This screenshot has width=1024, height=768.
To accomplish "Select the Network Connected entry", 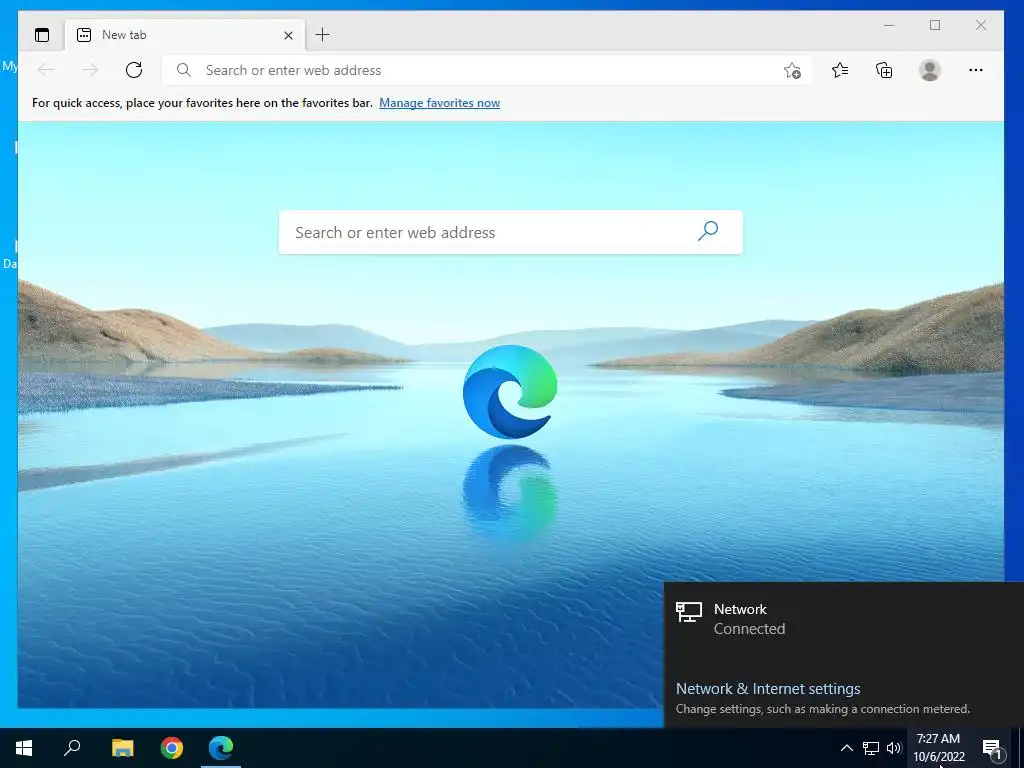I will tap(844, 618).
